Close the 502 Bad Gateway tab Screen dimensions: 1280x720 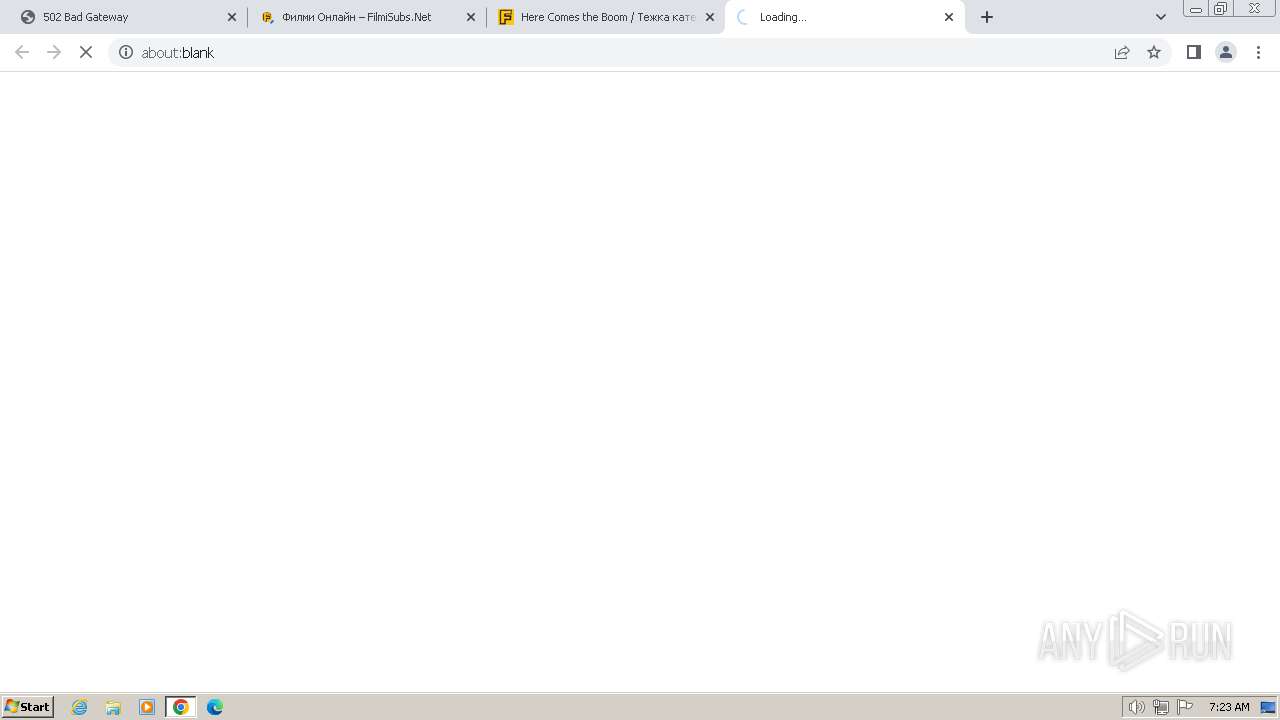(x=232, y=17)
